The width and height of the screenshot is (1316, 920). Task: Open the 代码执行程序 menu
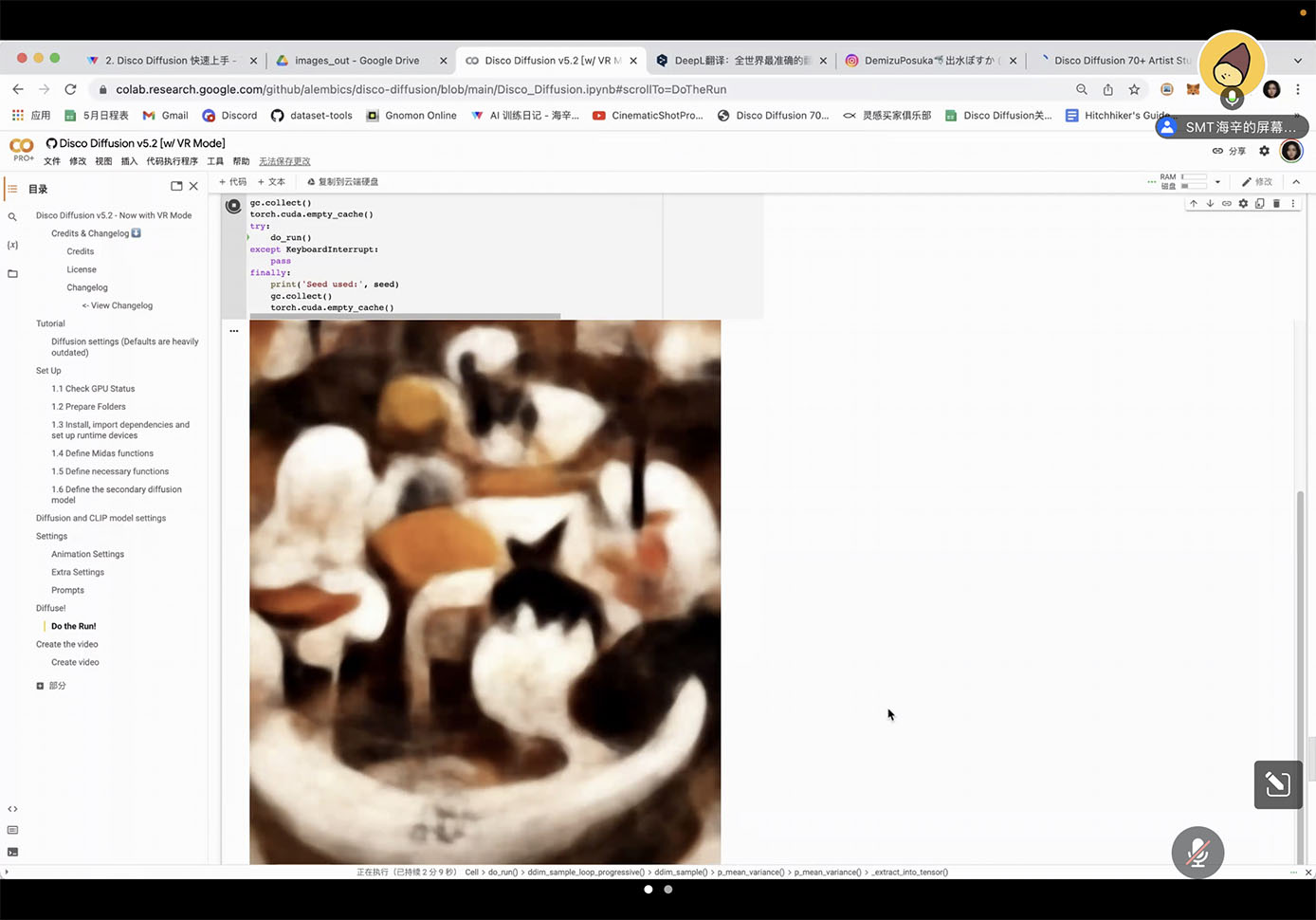173,161
